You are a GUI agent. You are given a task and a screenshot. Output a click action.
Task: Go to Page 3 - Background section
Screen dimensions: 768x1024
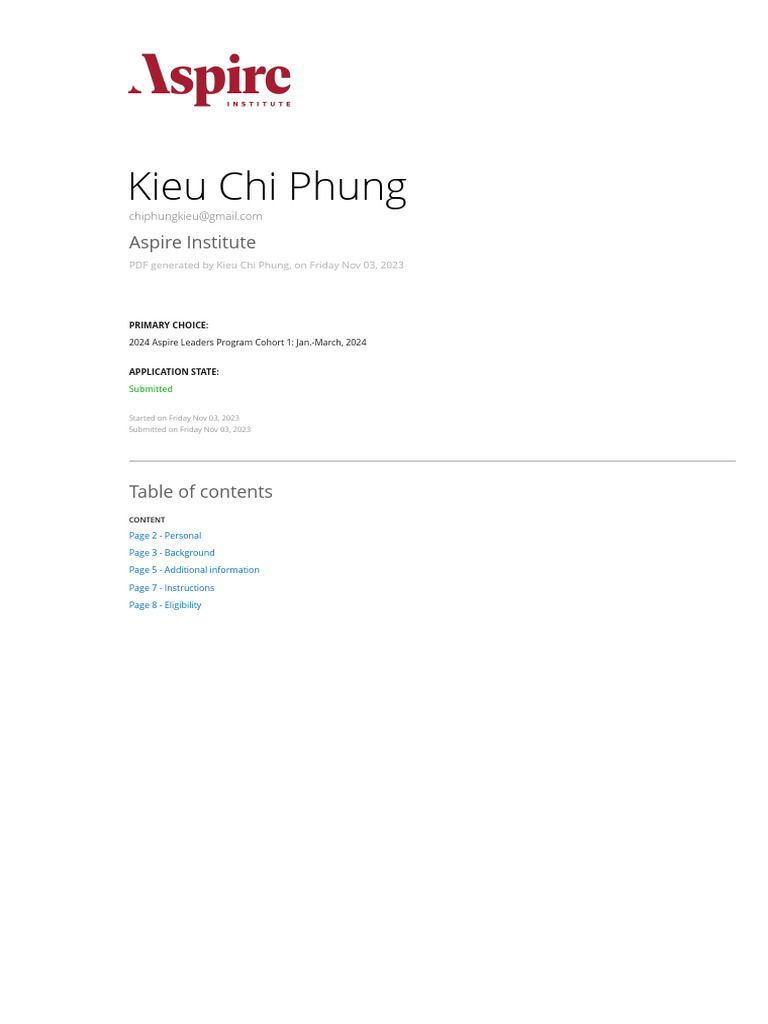172,553
